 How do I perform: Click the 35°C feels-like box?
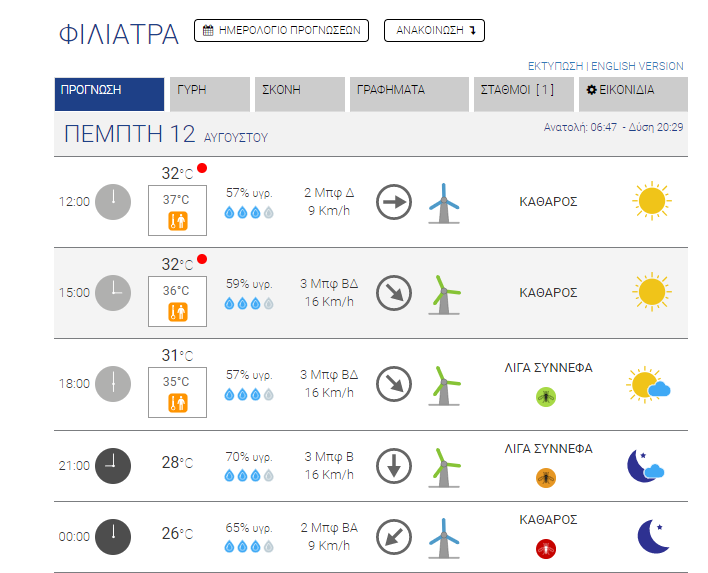tap(177, 392)
